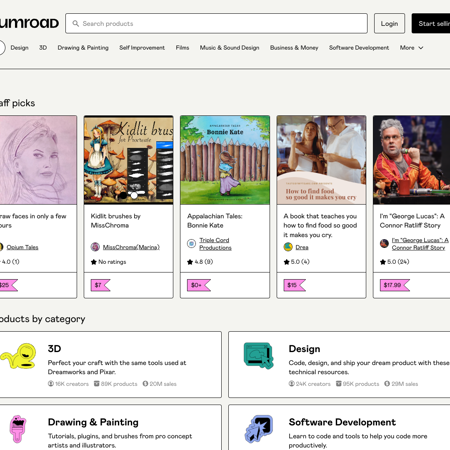Click the blue Software Development icon
Viewport: 450px width, 450px height.
[259, 429]
